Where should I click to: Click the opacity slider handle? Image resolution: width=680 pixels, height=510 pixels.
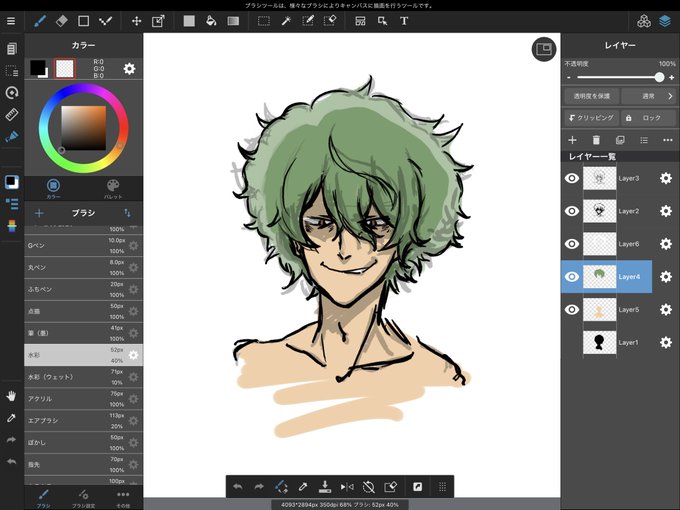(659, 77)
